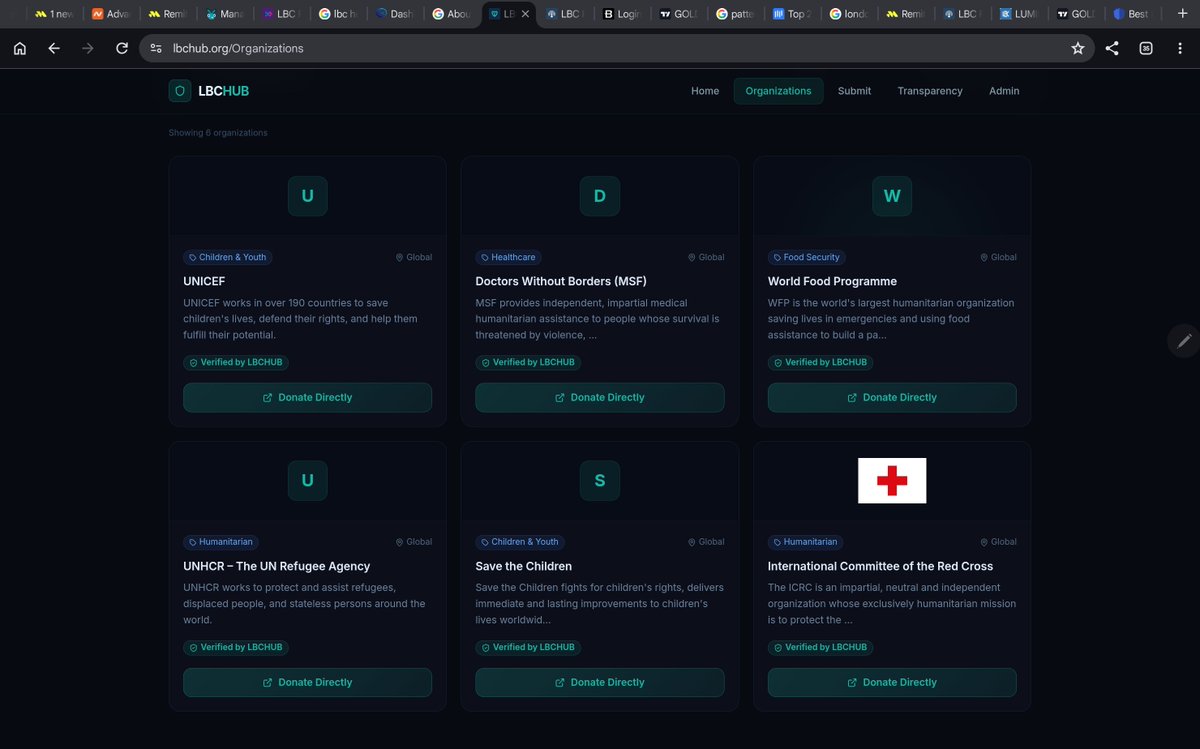Click the Verified by LBCHUB badge on World Food Programme
This screenshot has height=749, width=1200.
[x=822, y=362]
